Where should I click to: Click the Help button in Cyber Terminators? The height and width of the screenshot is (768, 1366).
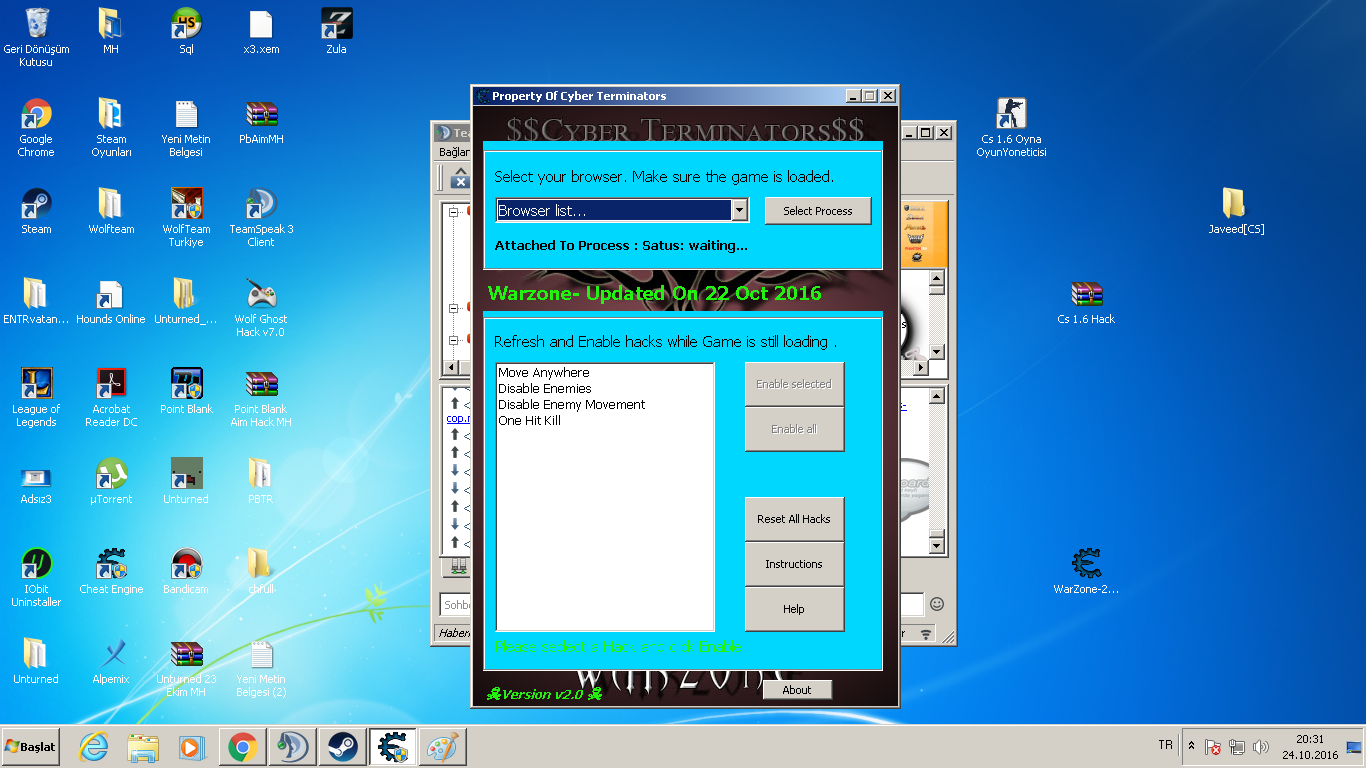pos(794,609)
